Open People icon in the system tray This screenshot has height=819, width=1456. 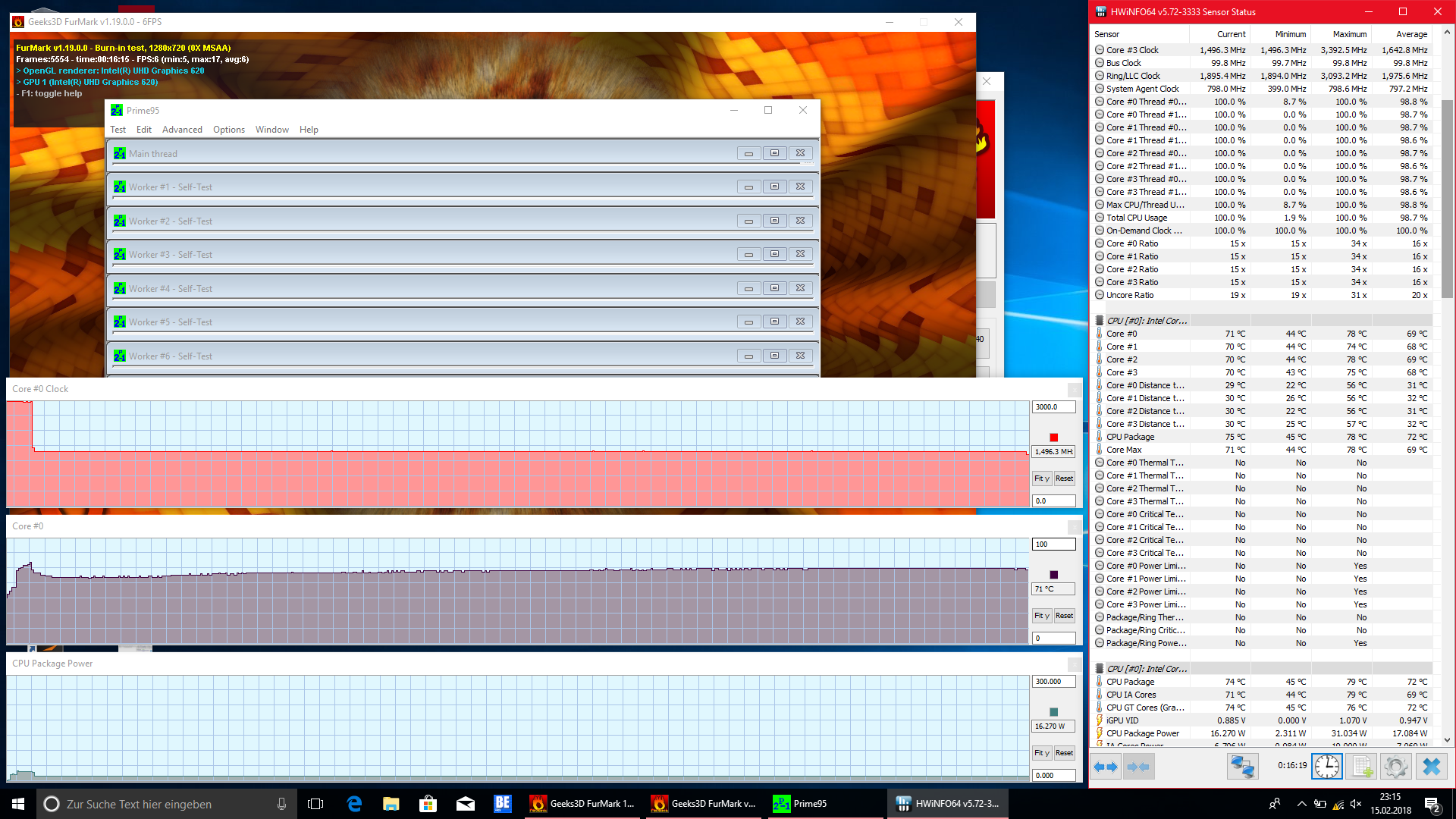coord(1275,804)
